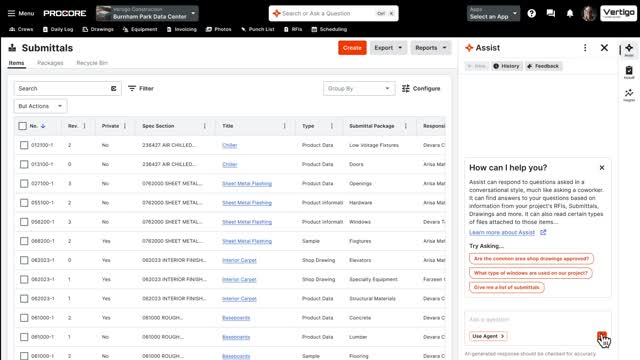Open the Filter options
Viewport: 640px width, 360px height.
click(x=141, y=89)
